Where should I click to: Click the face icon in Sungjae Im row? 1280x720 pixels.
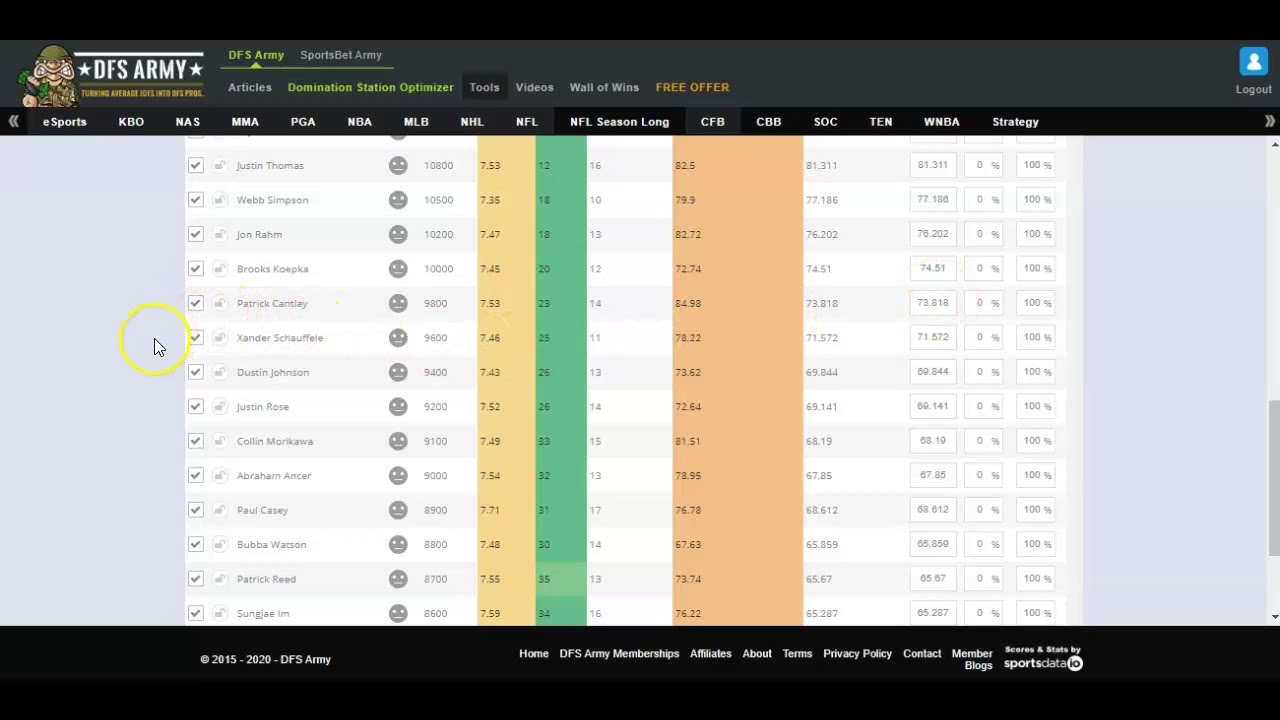coord(398,613)
